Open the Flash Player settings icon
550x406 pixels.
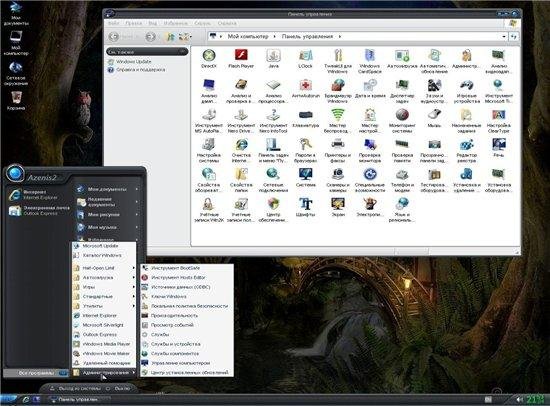pos(241,59)
